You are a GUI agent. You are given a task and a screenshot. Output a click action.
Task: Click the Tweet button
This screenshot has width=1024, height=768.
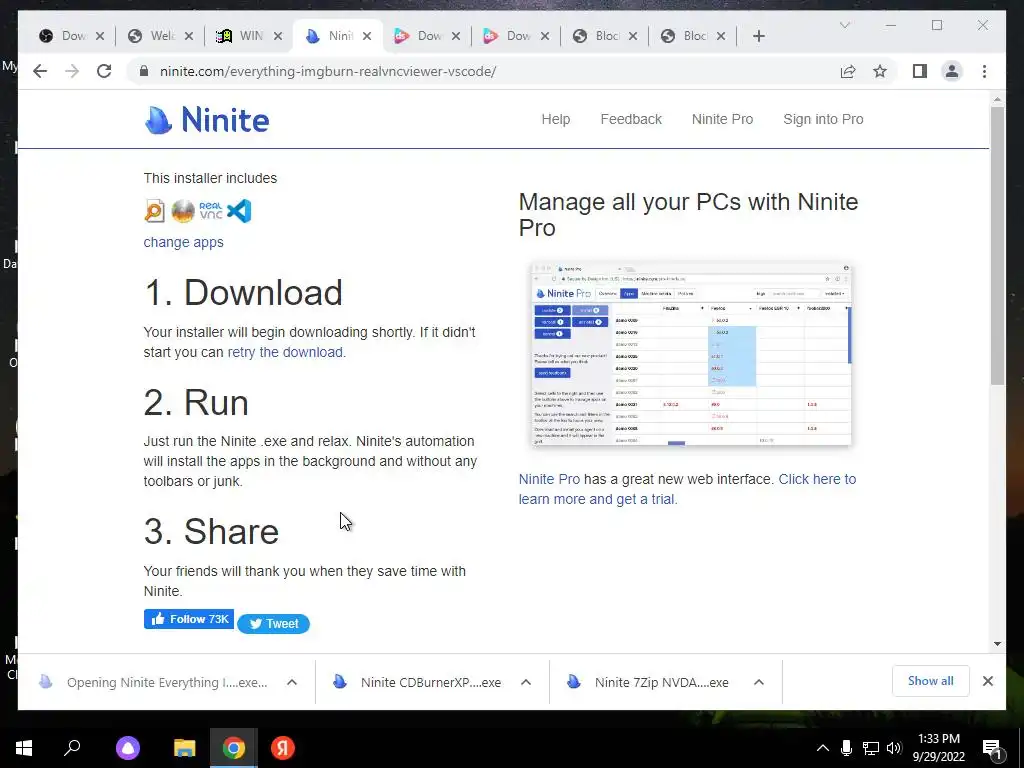[274, 624]
